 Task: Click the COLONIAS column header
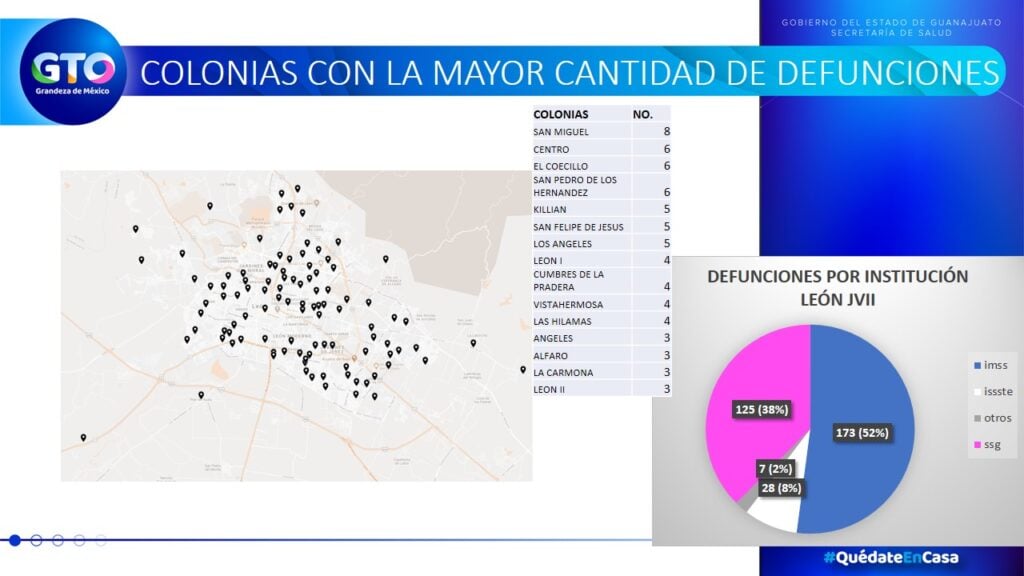click(x=561, y=114)
